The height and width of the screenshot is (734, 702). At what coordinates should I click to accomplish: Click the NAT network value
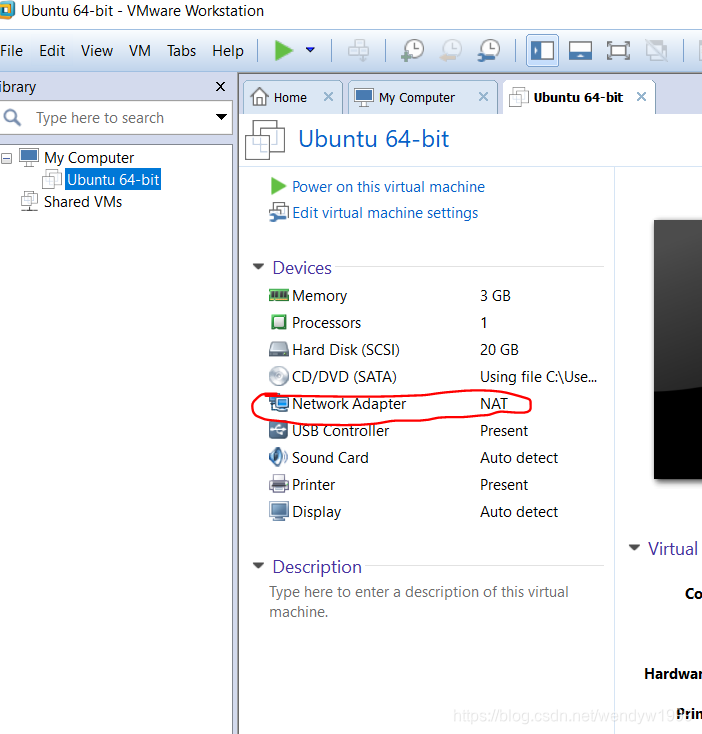pyautogui.click(x=494, y=404)
